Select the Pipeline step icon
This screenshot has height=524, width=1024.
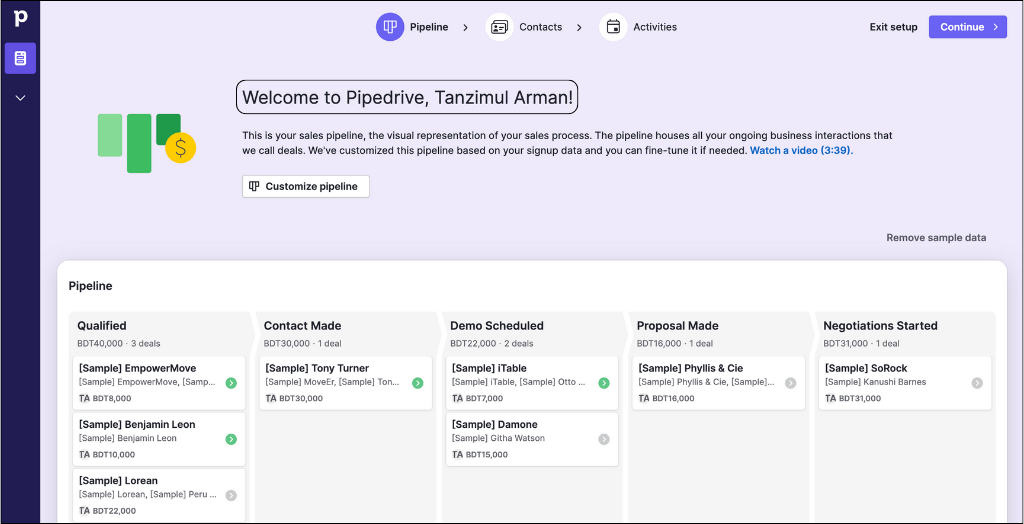point(390,27)
